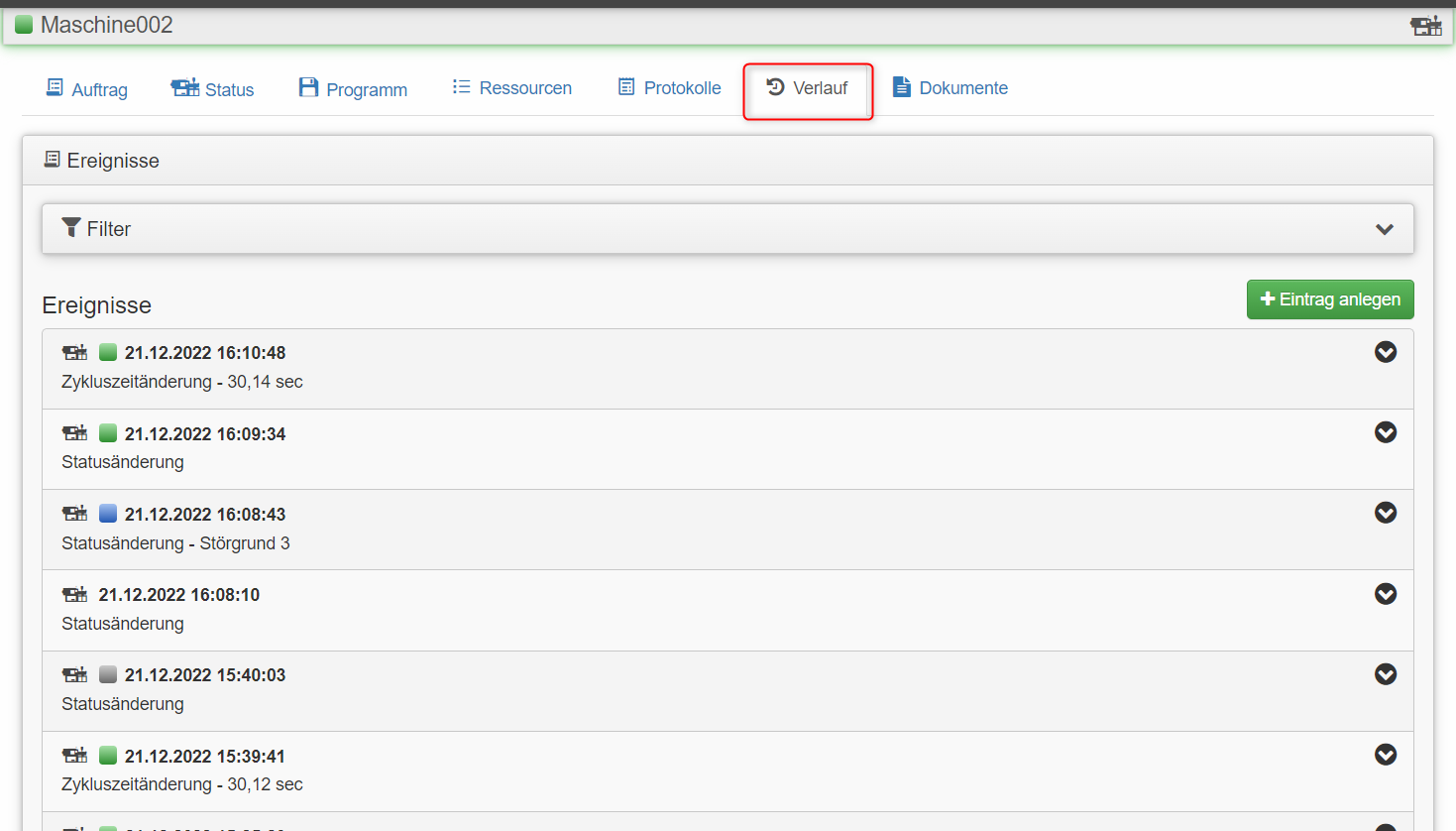
Task: Click the machine icon at top right
Action: pos(1425,26)
